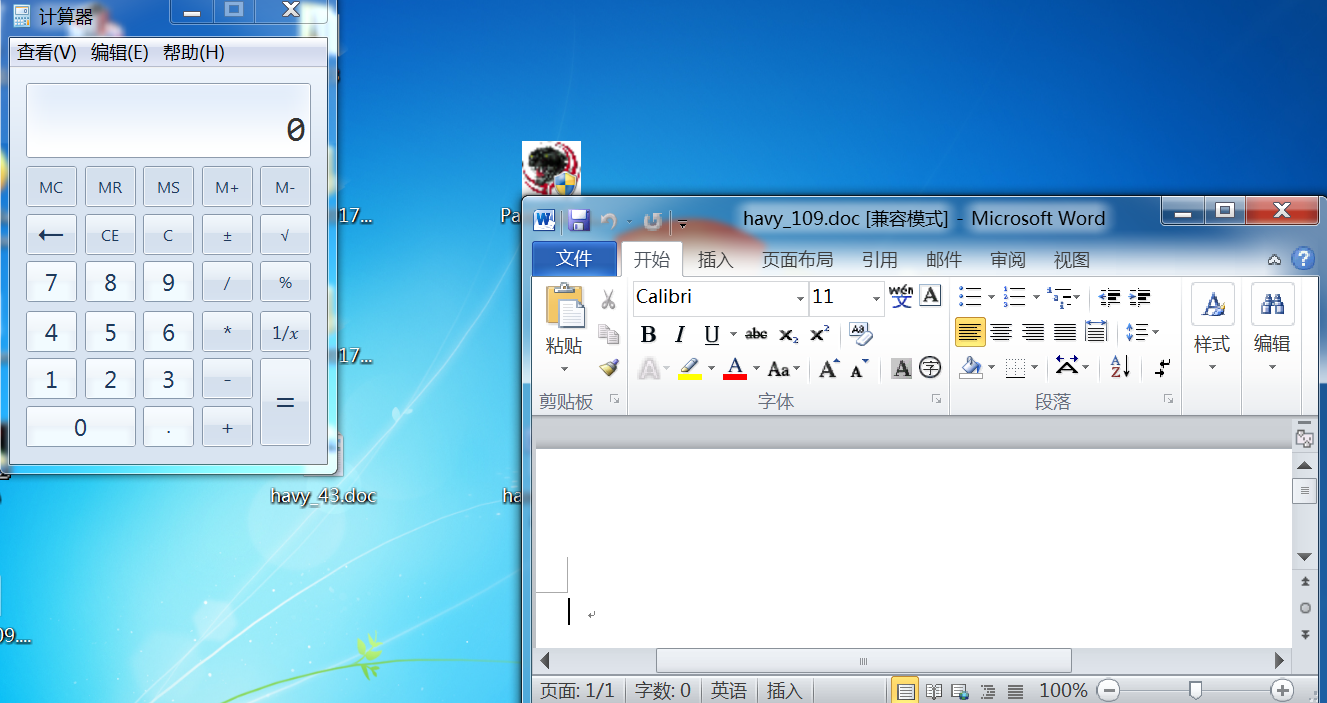Open Word Help question mark icon
Screen dimensions: 1327x703
[x=1303, y=259]
